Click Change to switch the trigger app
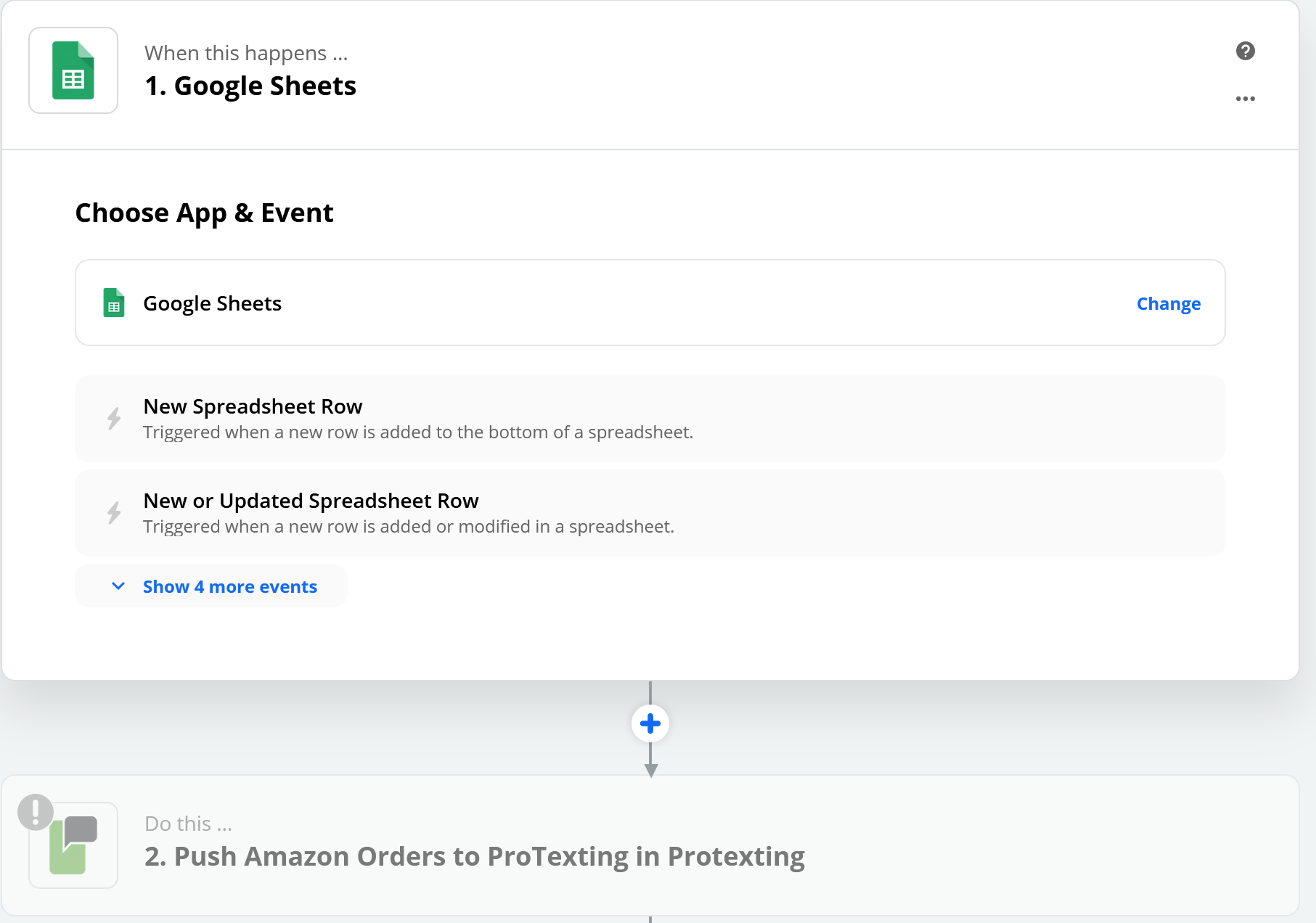This screenshot has height=923, width=1316. click(x=1169, y=303)
